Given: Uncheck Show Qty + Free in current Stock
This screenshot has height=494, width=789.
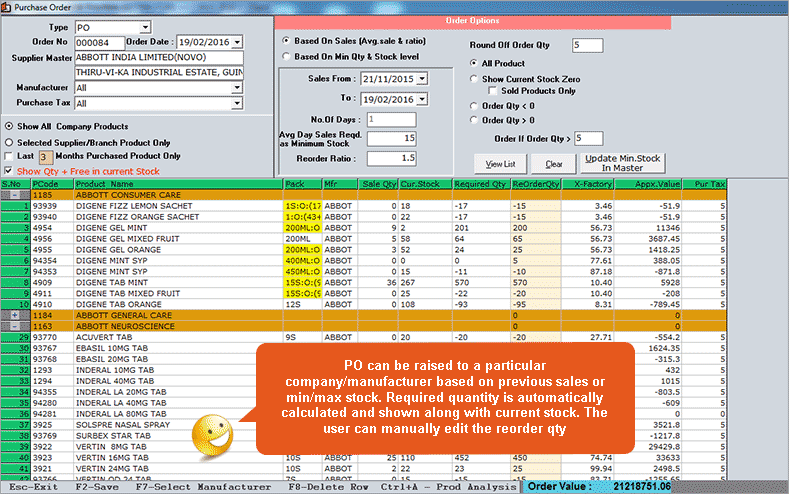Looking at the screenshot, I should [x=9, y=171].
